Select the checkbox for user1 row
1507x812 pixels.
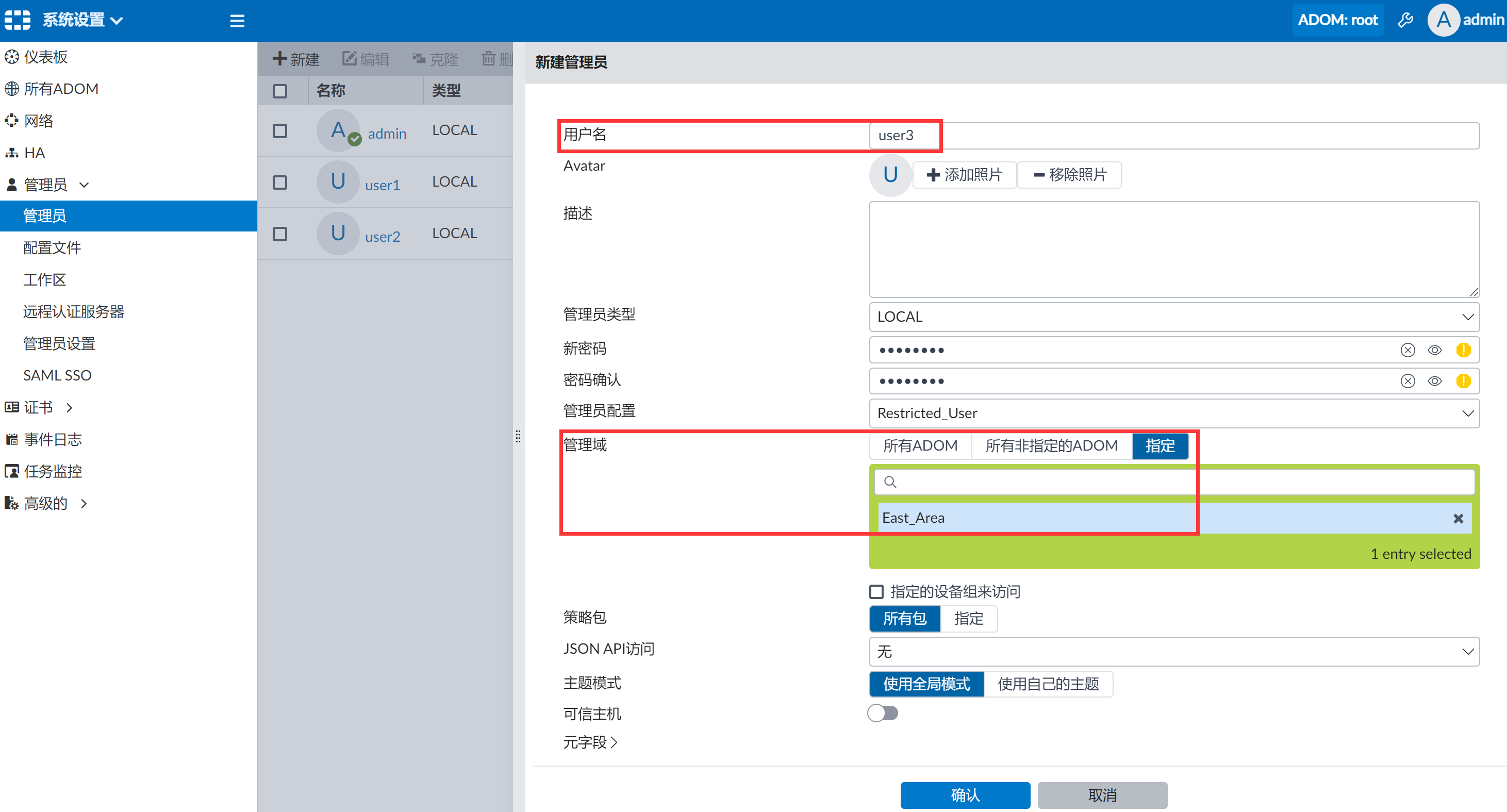pos(279,183)
